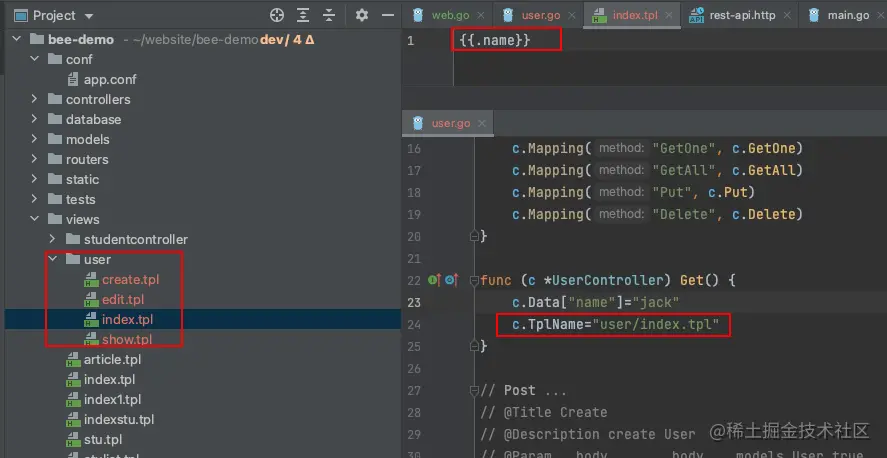The image size is (887, 458).
Task: Place cursor in {{.name}} template text
Action: (495, 40)
